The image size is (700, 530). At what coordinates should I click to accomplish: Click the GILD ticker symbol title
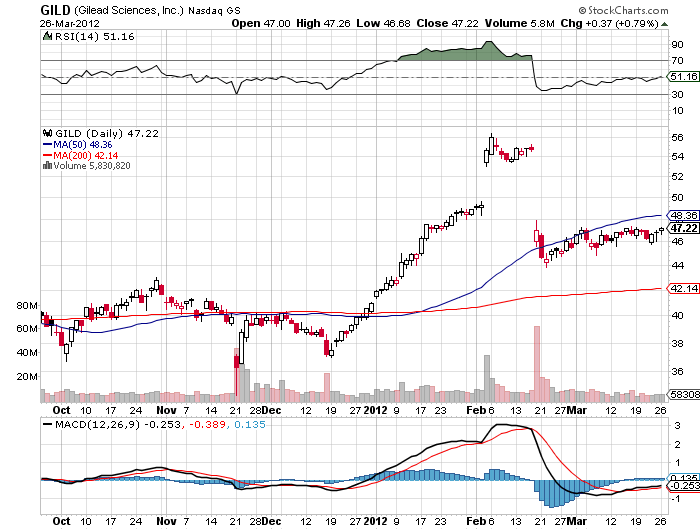click(55, 10)
